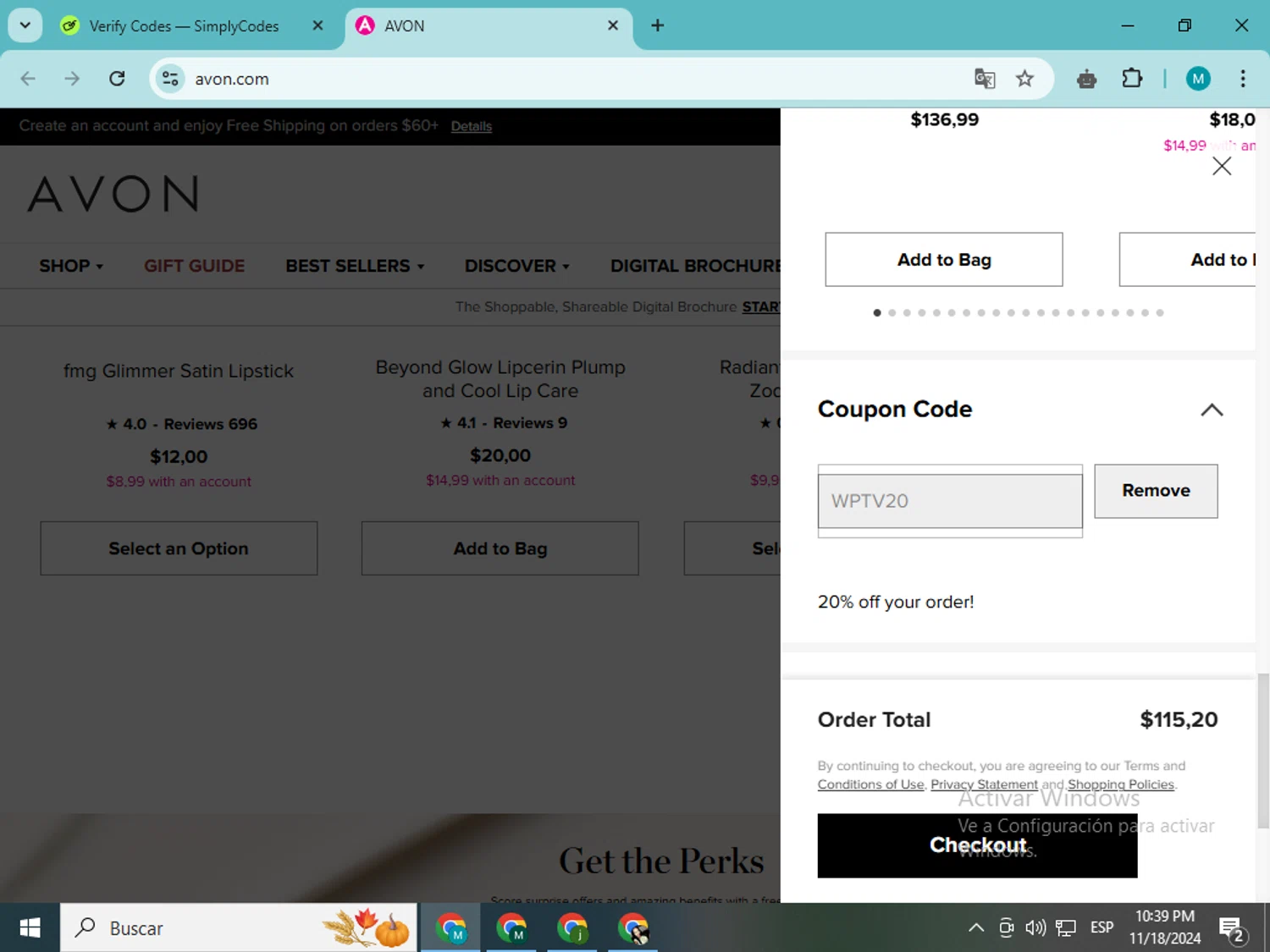
Task: Reload the avon.com page
Action: click(x=117, y=79)
